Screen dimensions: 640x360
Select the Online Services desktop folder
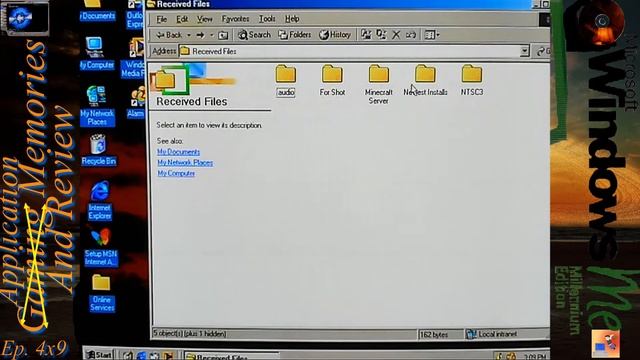[x=101, y=294]
